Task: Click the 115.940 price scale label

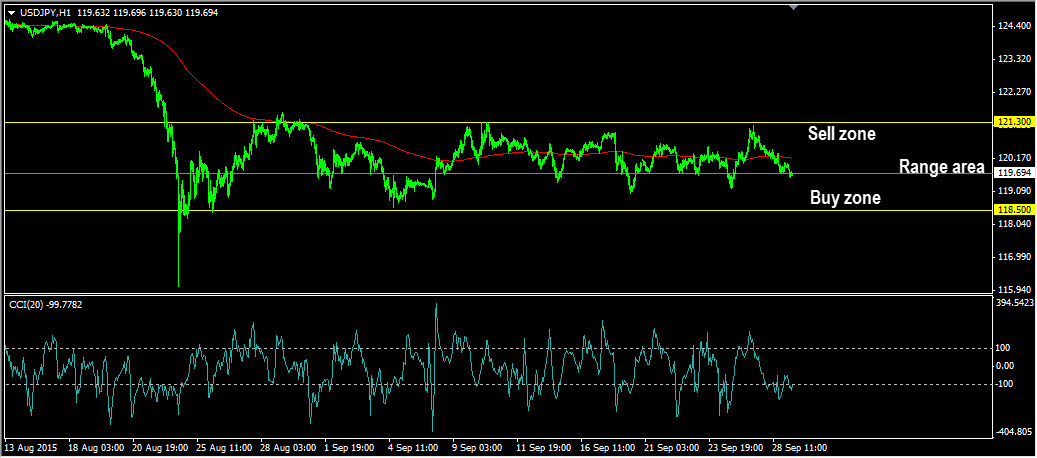Action: pos(1013,290)
